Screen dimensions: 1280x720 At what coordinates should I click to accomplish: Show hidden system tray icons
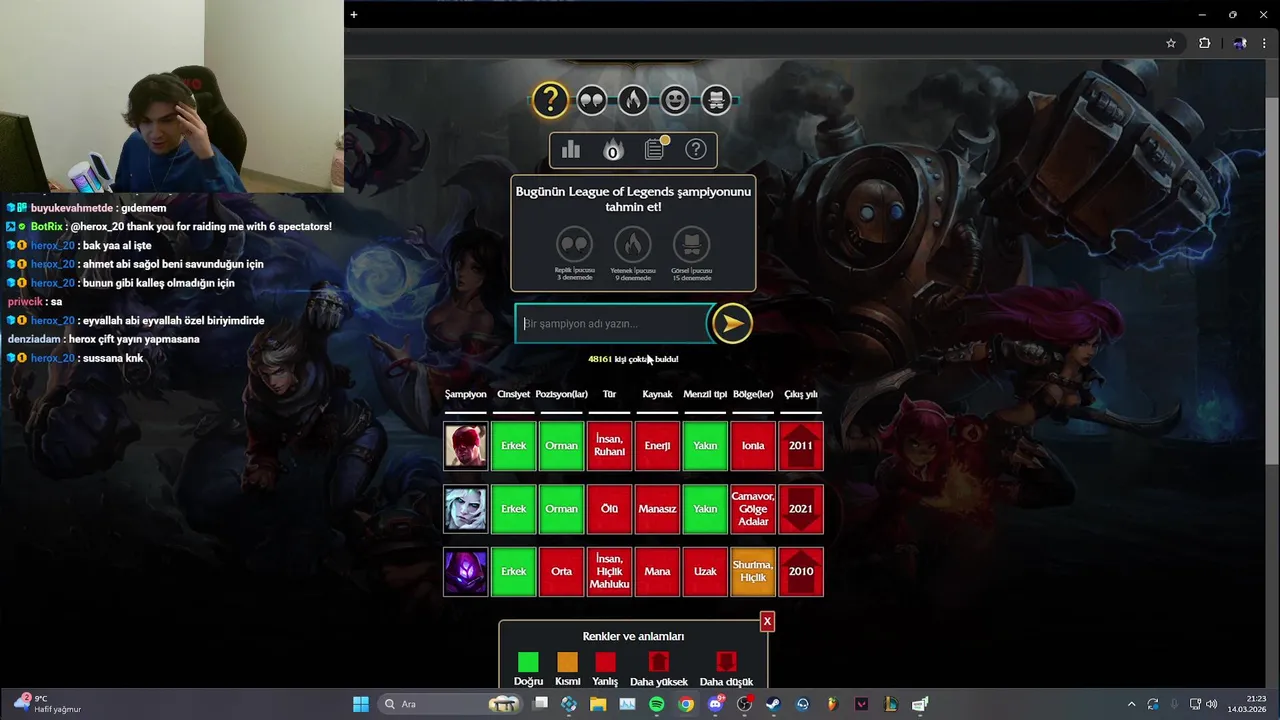1131,704
